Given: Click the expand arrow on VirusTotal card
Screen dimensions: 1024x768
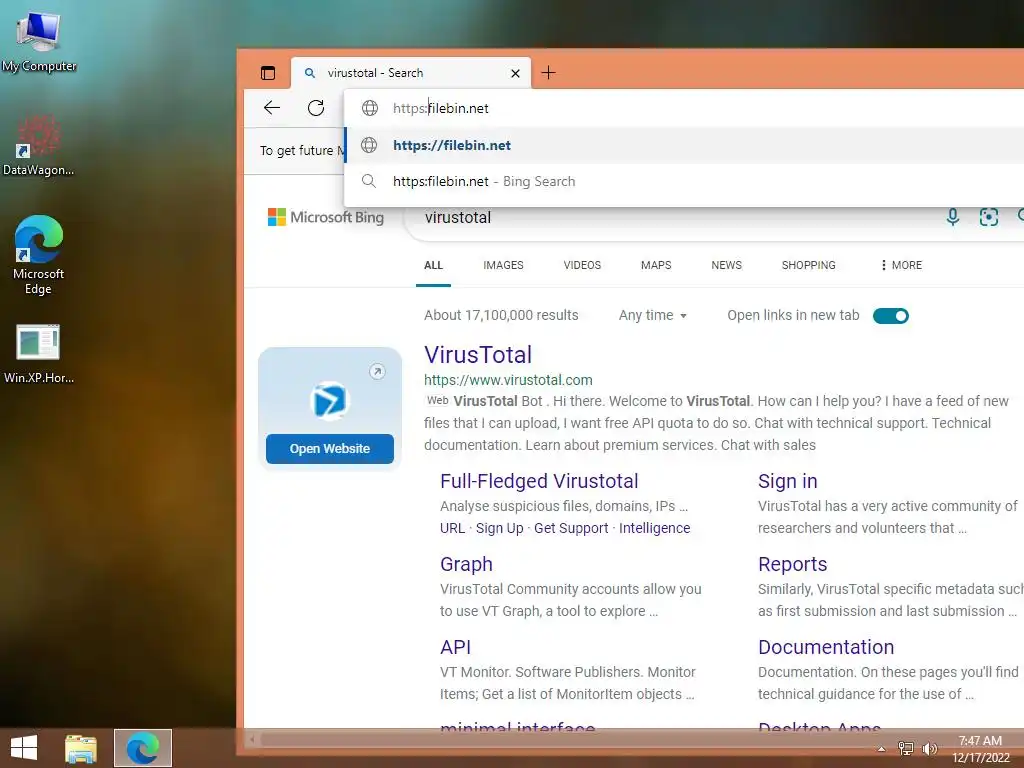Looking at the screenshot, I should 377,372.
